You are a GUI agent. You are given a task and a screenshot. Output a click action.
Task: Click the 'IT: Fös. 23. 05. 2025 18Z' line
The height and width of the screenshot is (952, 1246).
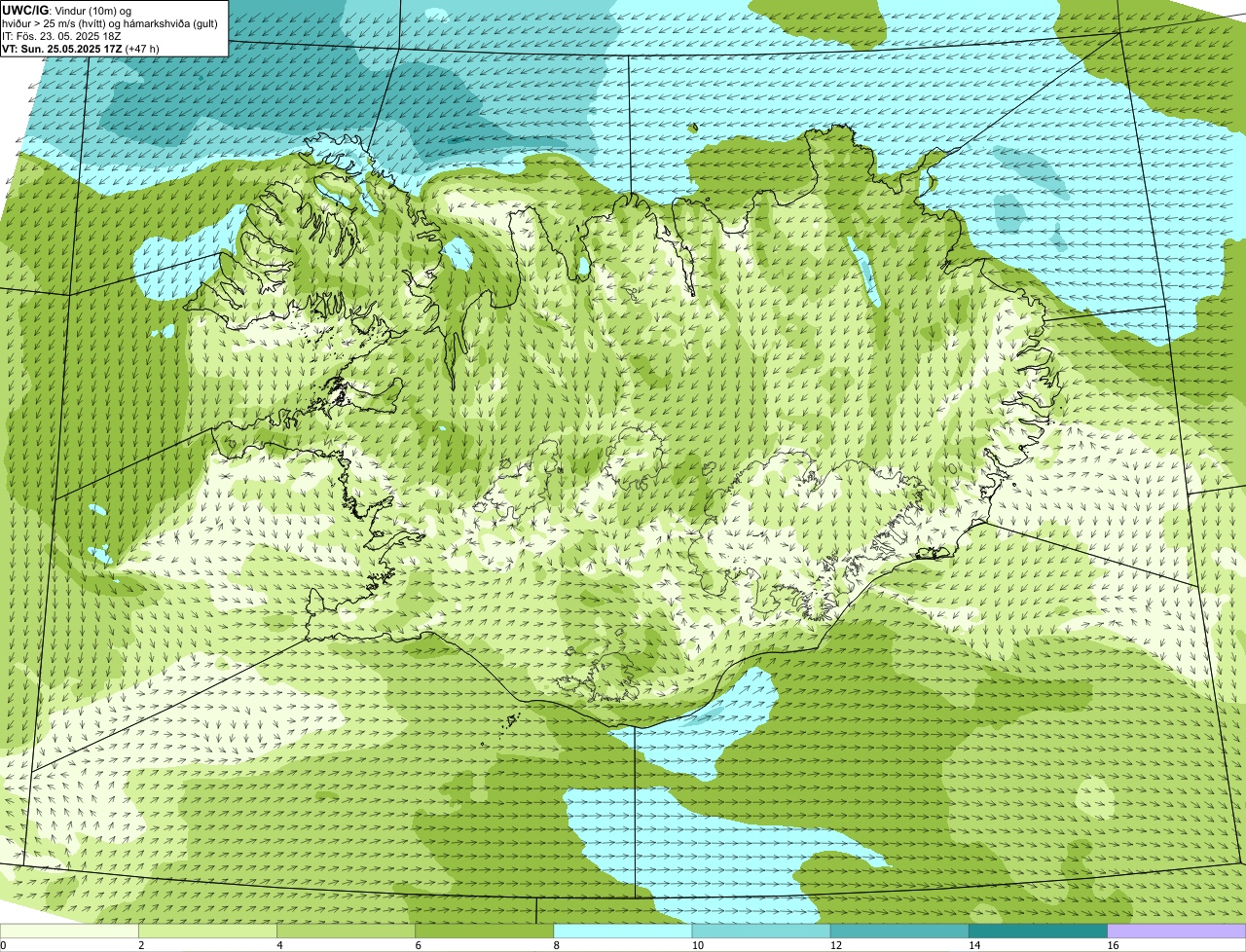click(61, 36)
